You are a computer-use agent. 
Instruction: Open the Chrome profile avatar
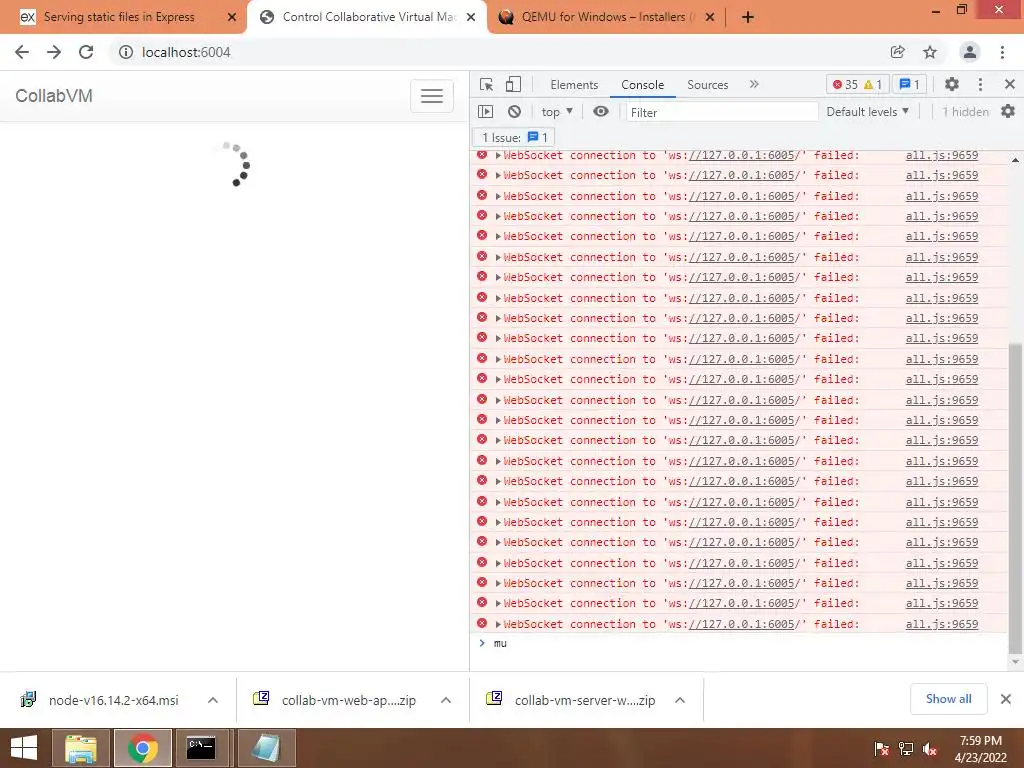pos(970,52)
